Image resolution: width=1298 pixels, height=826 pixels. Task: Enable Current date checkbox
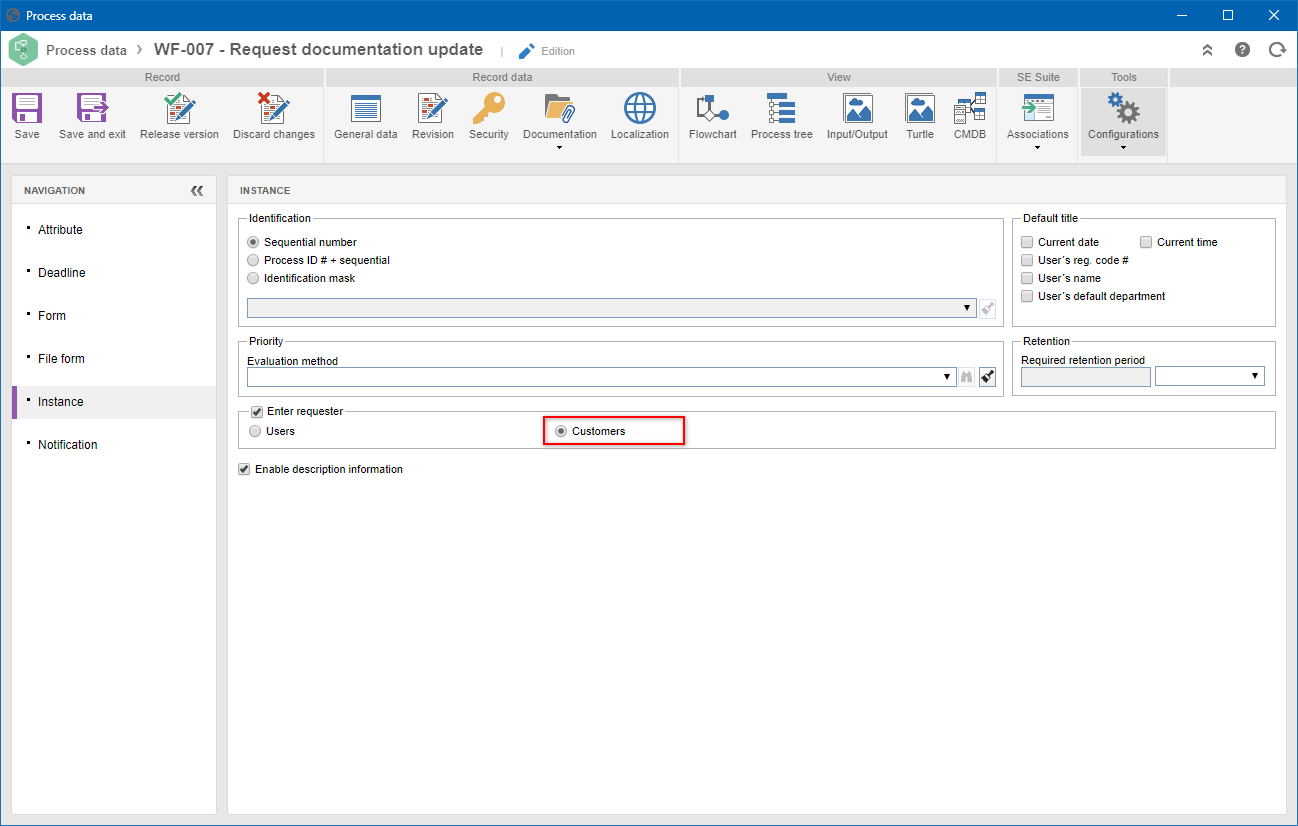[1027, 242]
